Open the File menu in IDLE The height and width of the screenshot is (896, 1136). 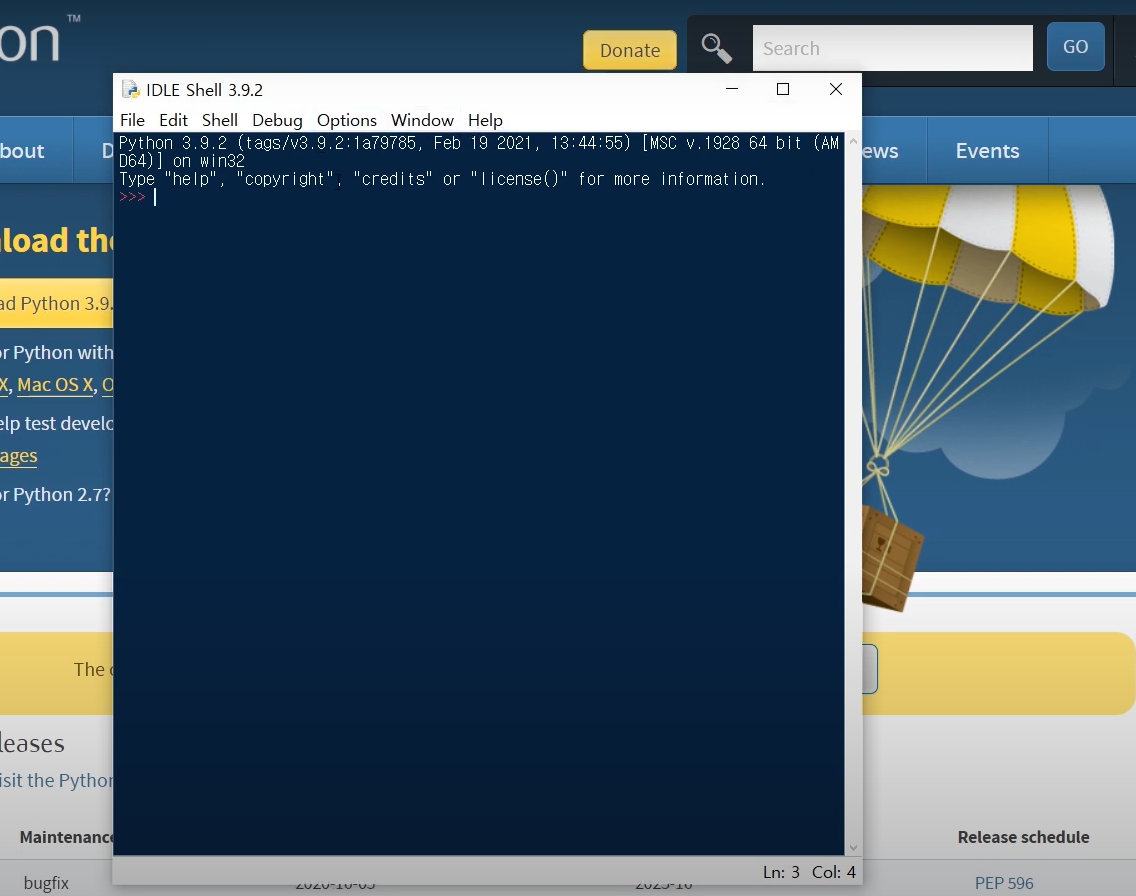pyautogui.click(x=133, y=120)
